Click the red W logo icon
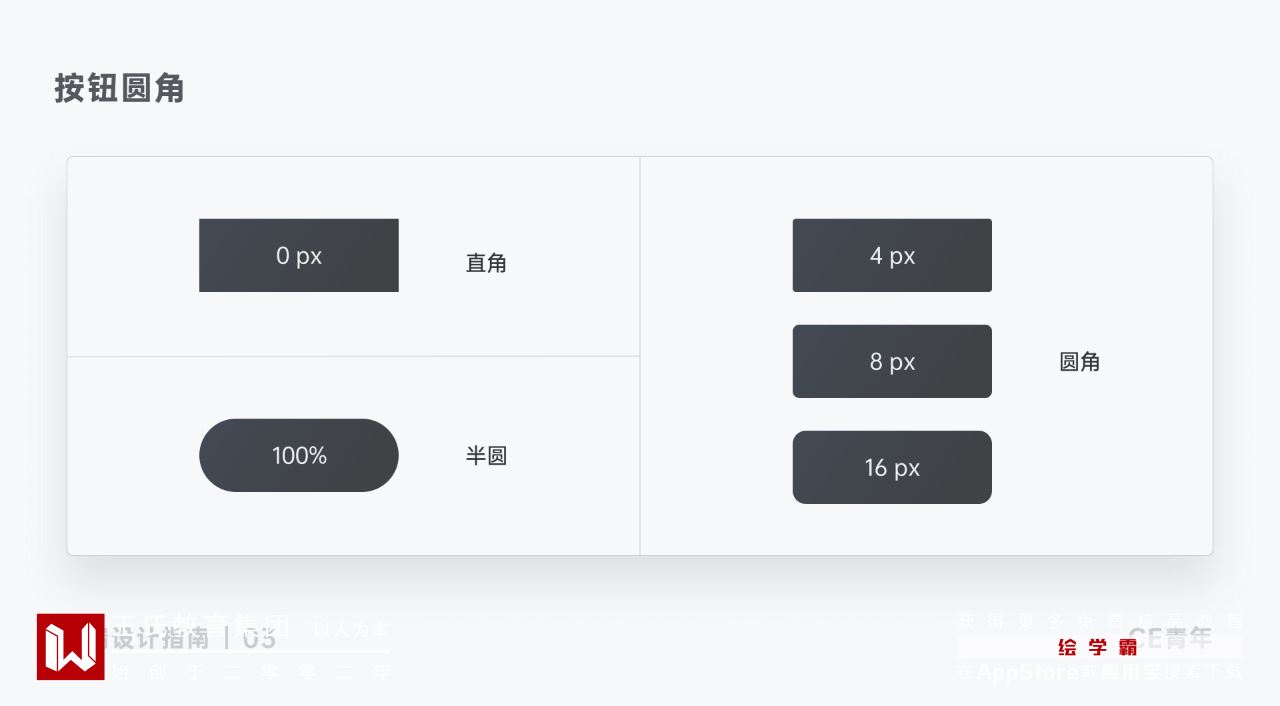Screen dimensions: 1280x706 click(x=70, y=647)
